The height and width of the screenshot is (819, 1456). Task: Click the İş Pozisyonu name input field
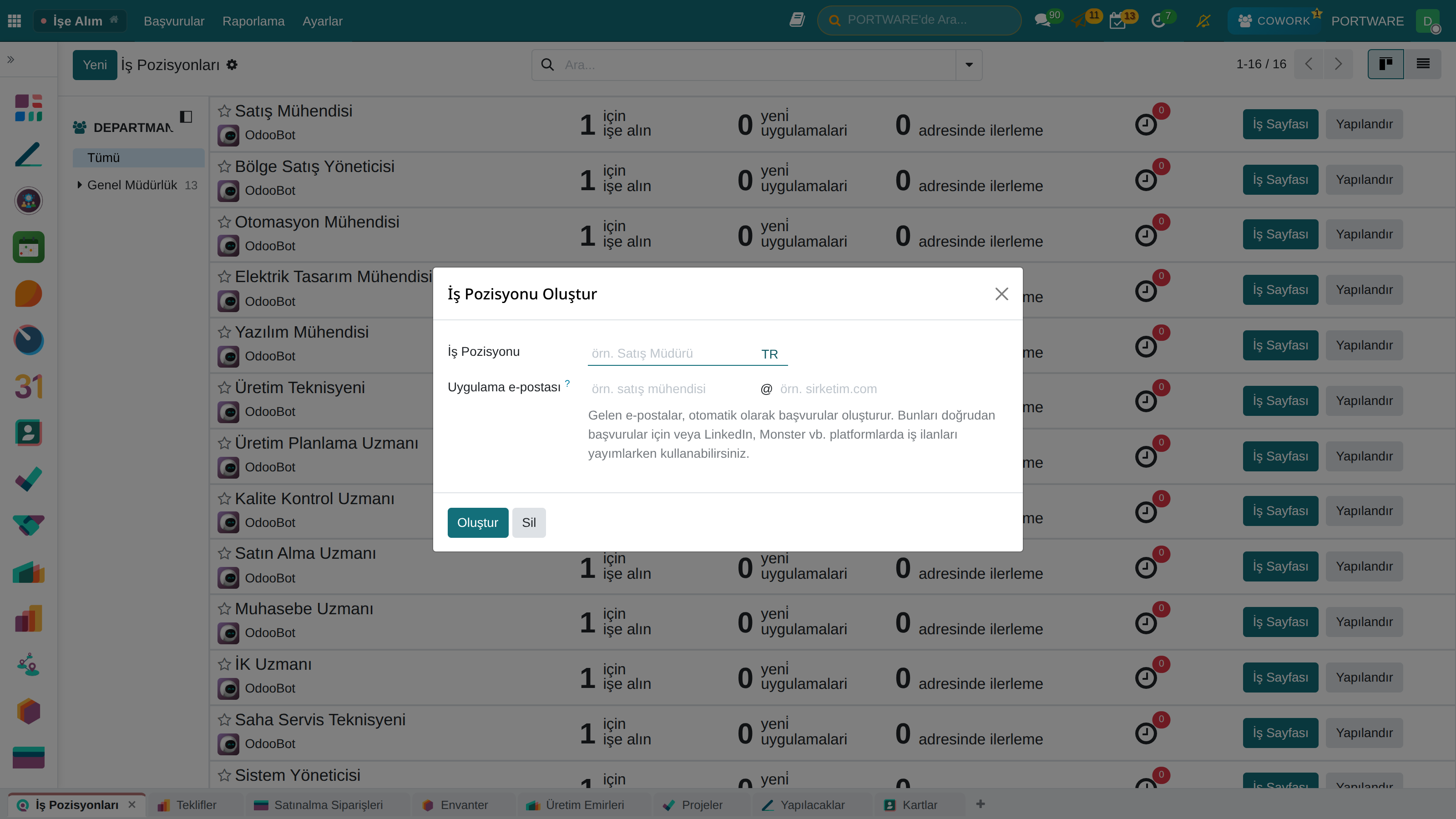(x=672, y=354)
